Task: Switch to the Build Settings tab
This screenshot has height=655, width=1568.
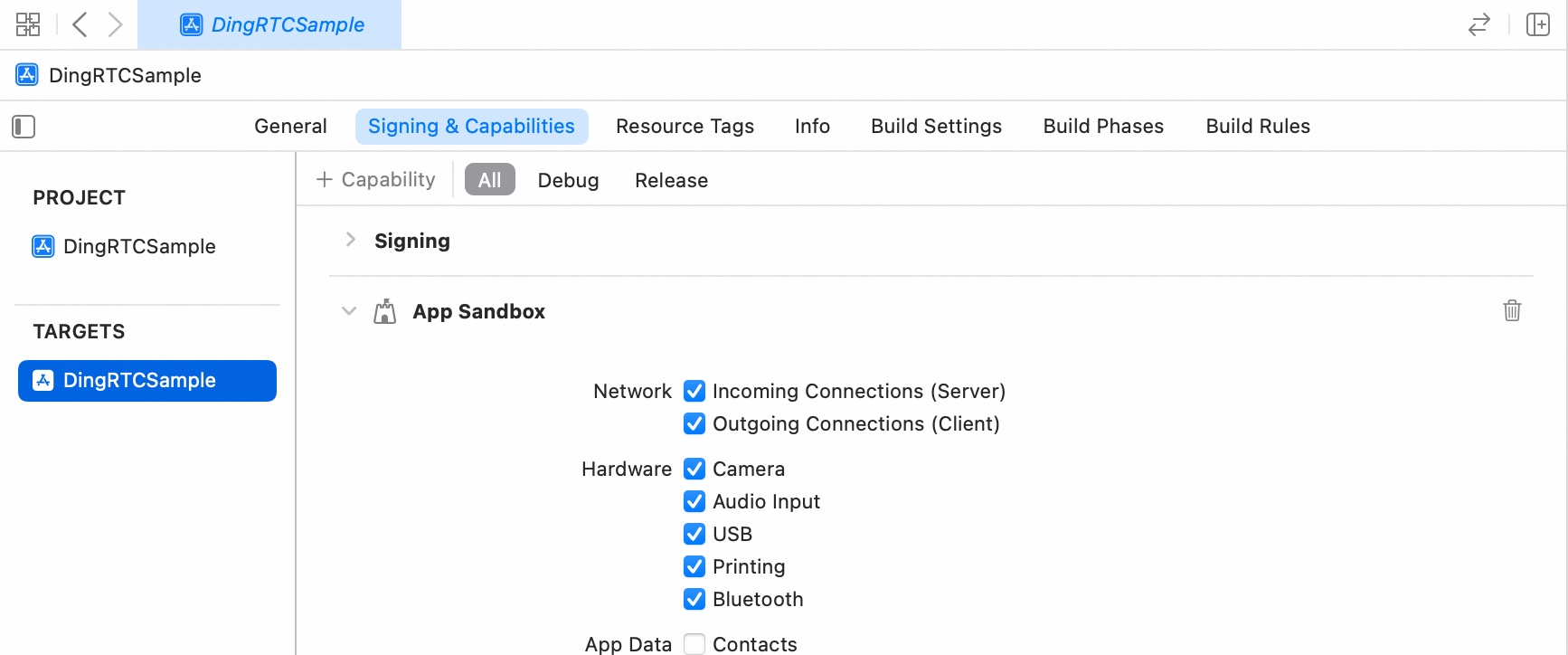Action: click(x=936, y=127)
